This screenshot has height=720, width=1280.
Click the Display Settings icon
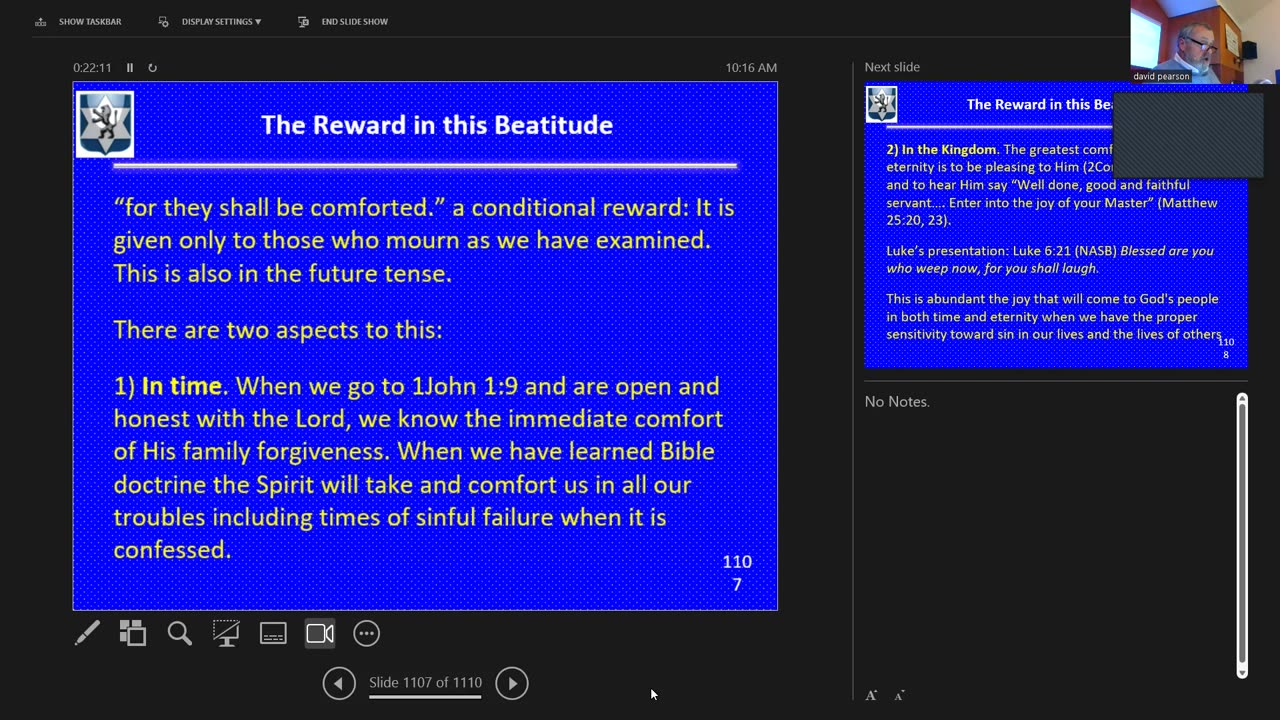(164, 21)
